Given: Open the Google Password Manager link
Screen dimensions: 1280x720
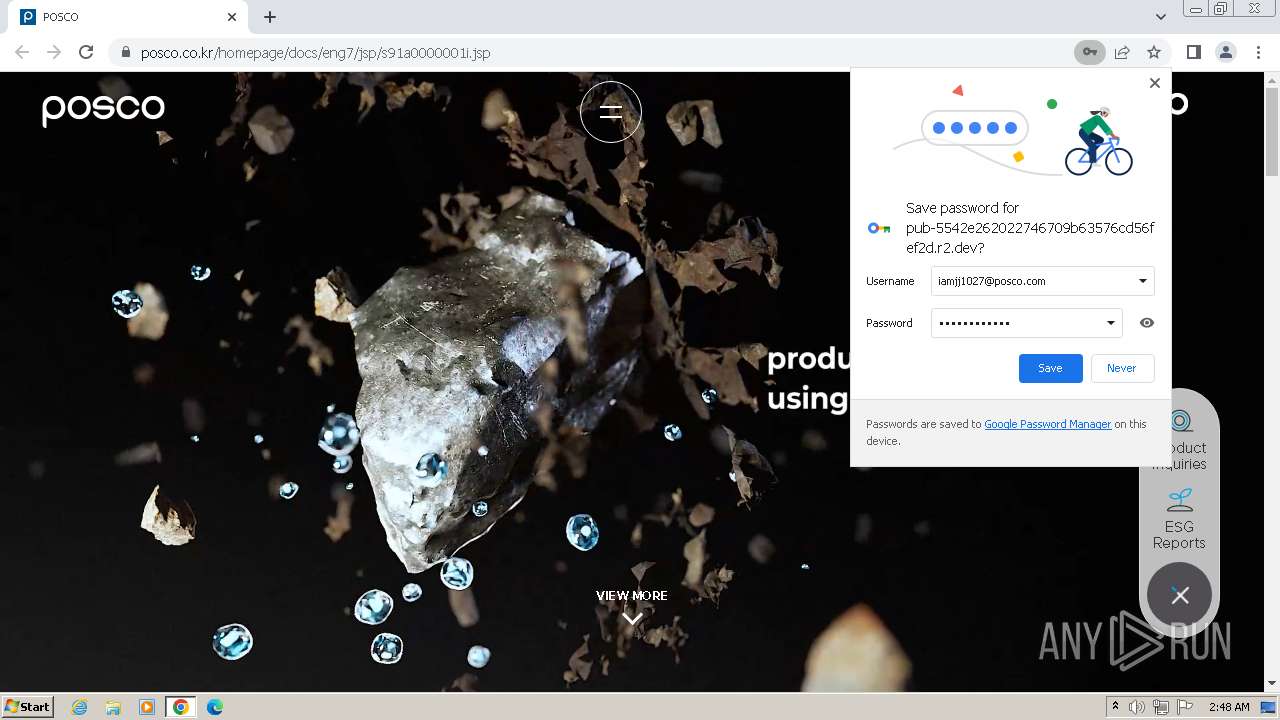Looking at the screenshot, I should click(1047, 424).
